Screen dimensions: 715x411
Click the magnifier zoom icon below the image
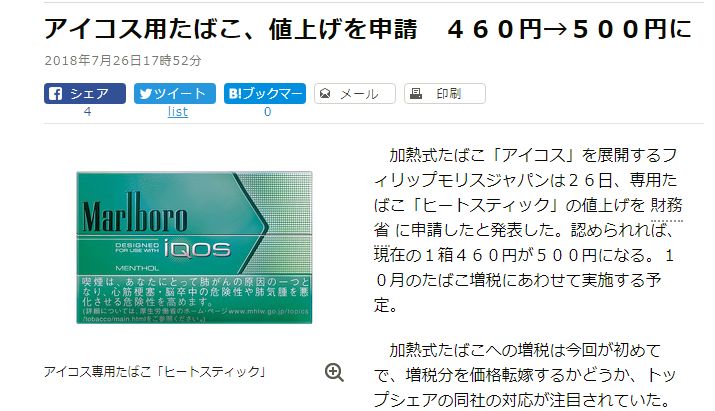coord(334,372)
